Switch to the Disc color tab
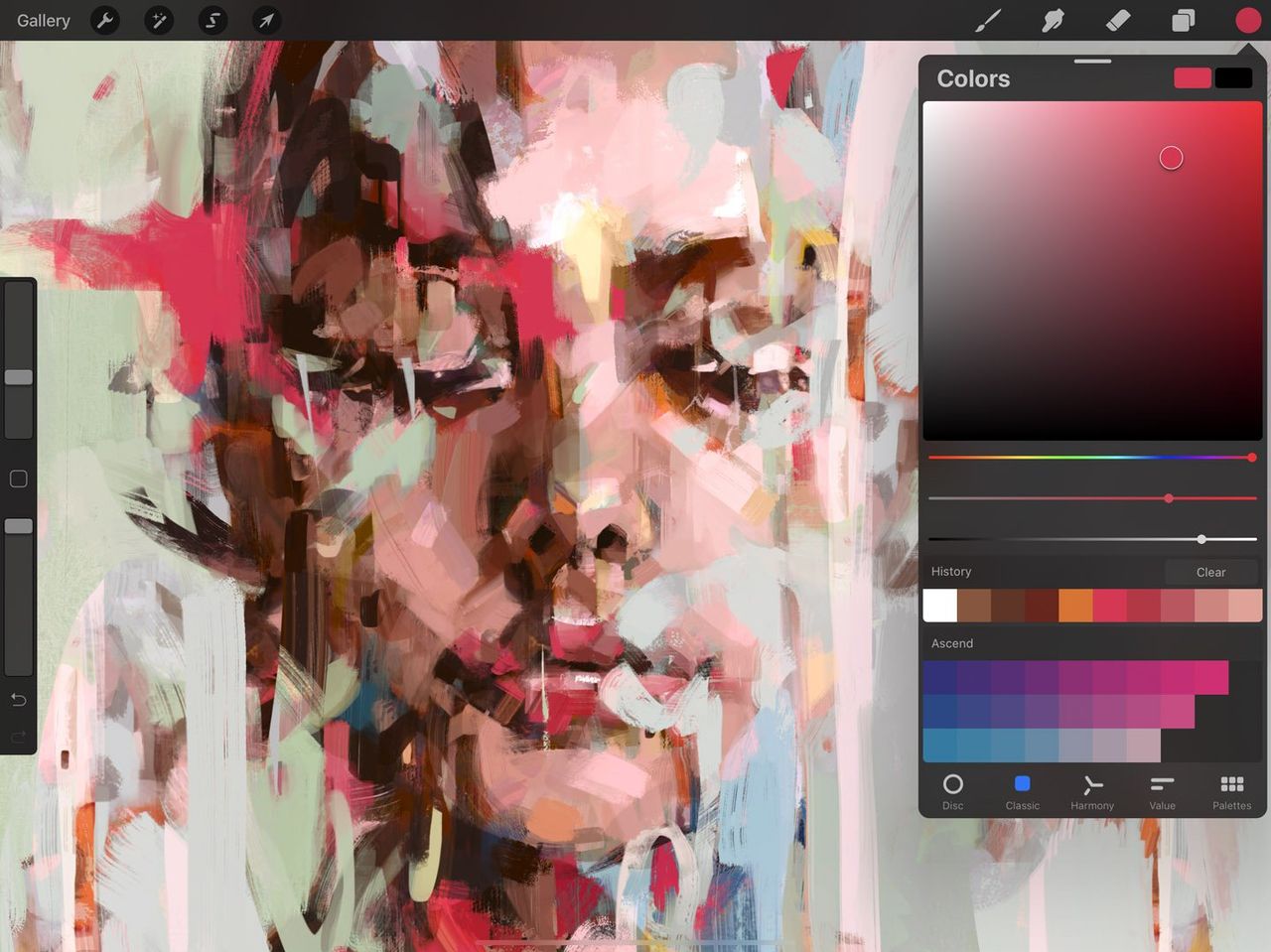 tap(952, 791)
